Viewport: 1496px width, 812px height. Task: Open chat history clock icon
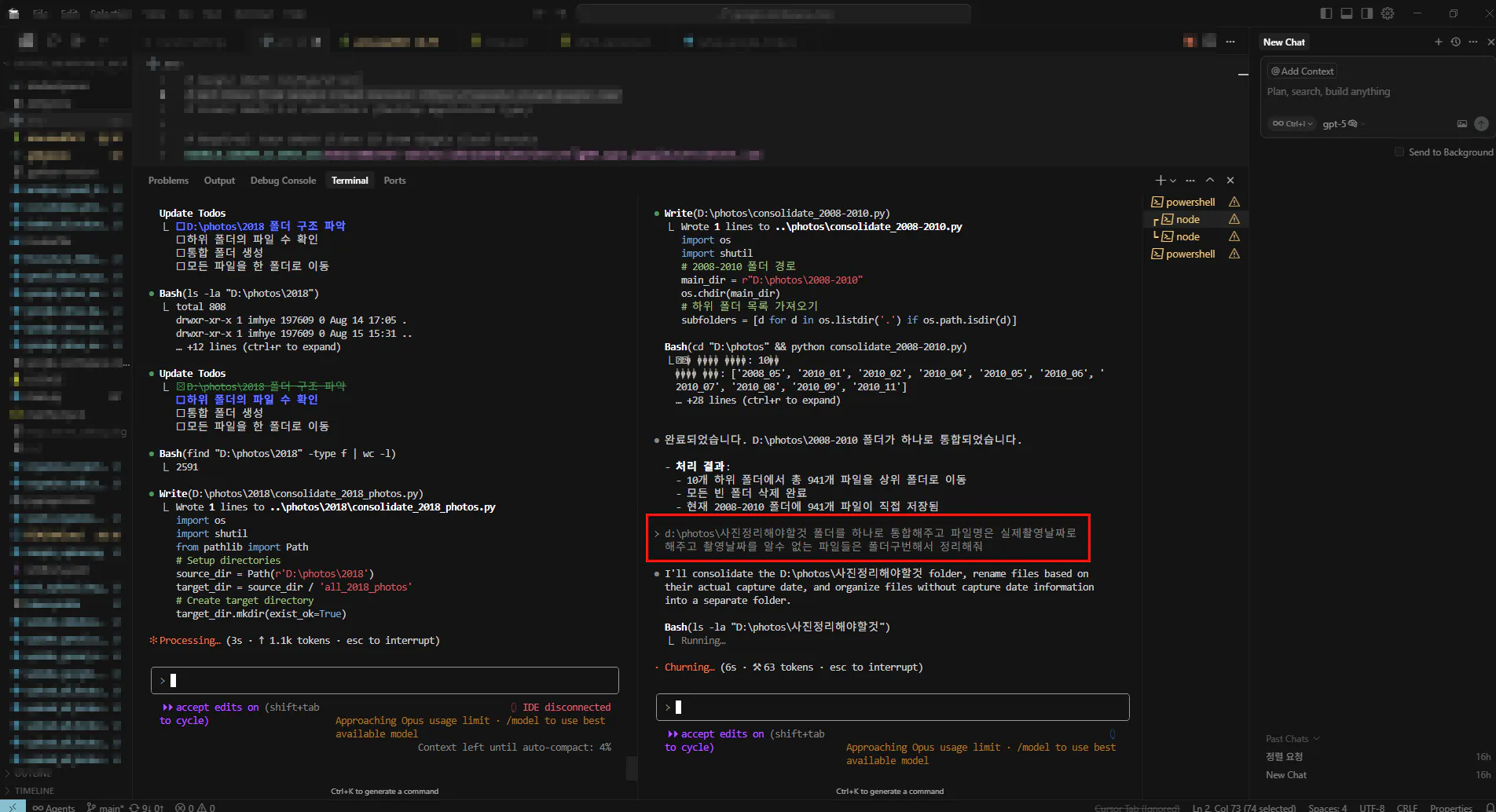(1456, 42)
